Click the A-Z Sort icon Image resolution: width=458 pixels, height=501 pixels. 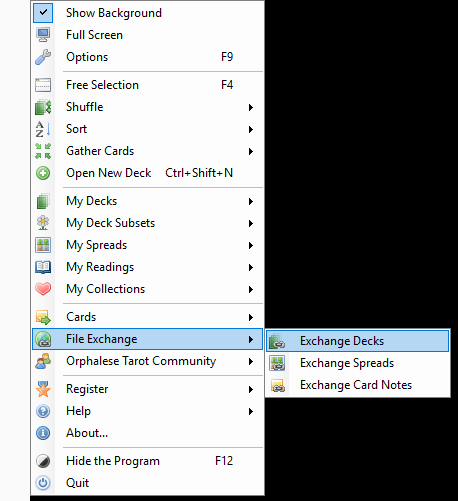click(43, 129)
